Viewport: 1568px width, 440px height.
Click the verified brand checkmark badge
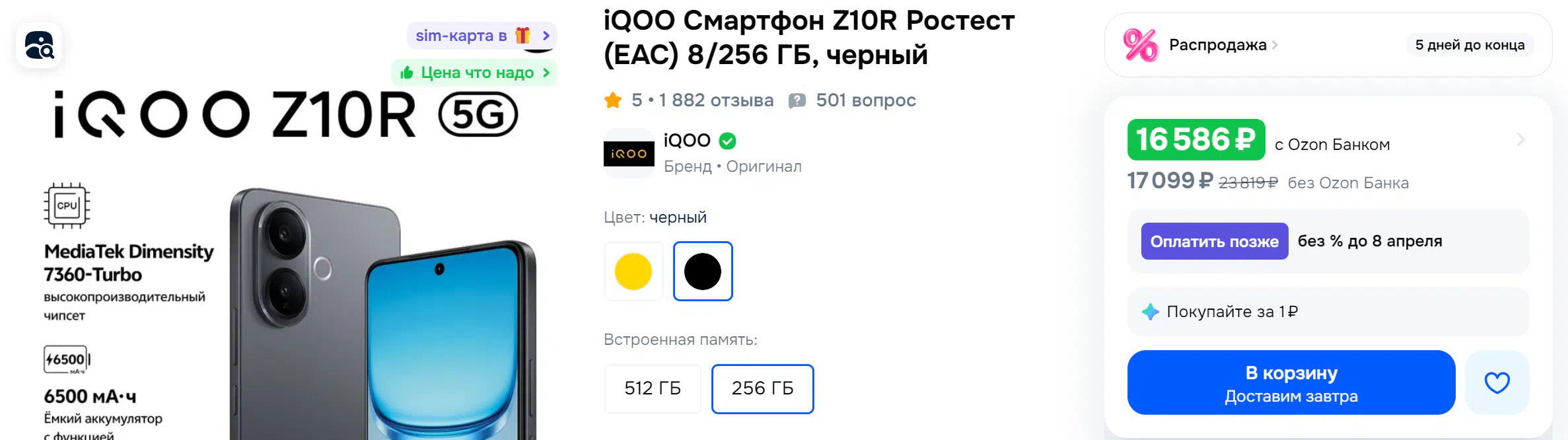pos(727,141)
